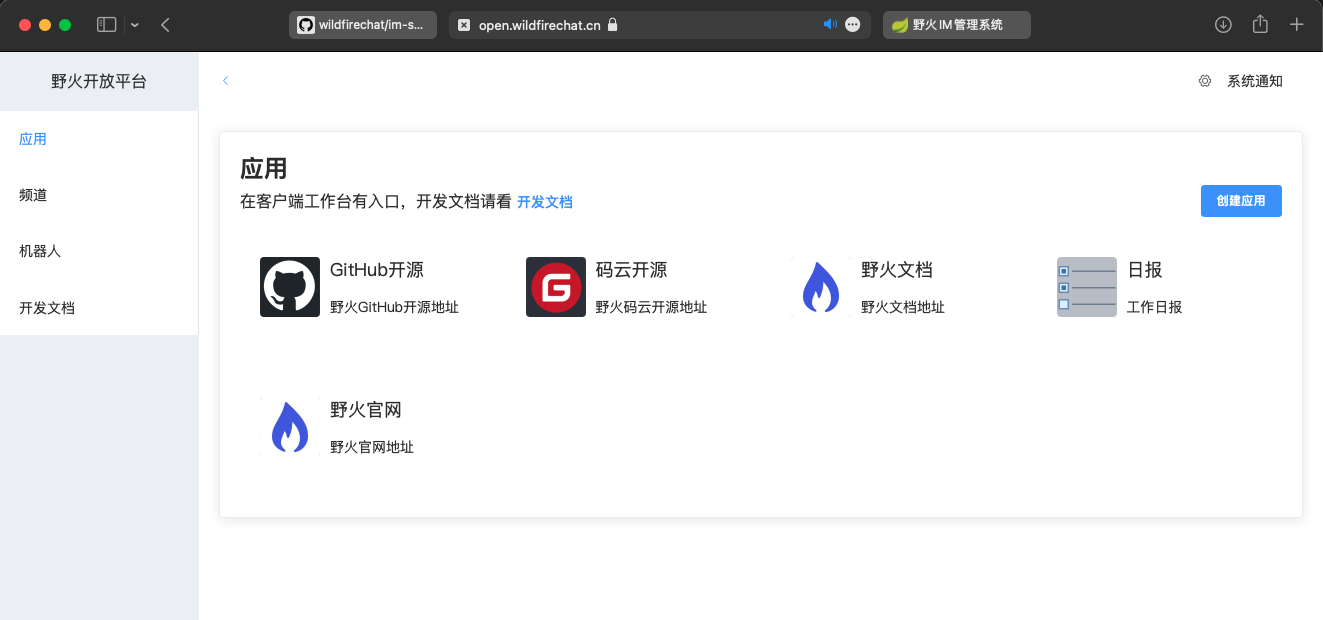Click the 野火官网 app title
Viewport: 1323px width, 620px height.
tap(366, 410)
